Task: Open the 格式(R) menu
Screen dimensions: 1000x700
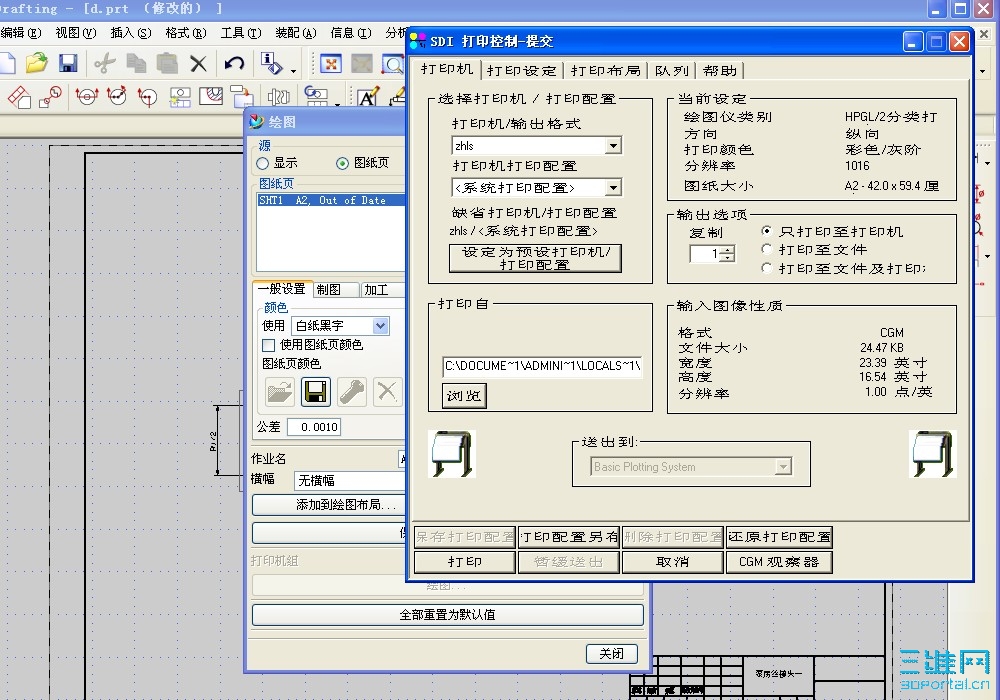Action: 186,33
